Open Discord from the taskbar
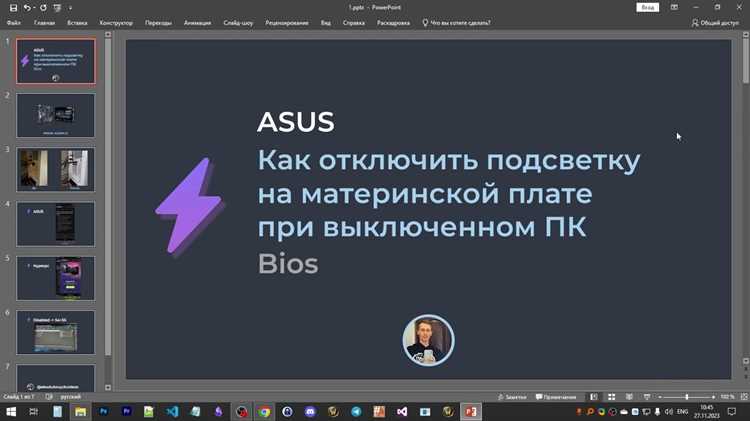 coord(310,411)
